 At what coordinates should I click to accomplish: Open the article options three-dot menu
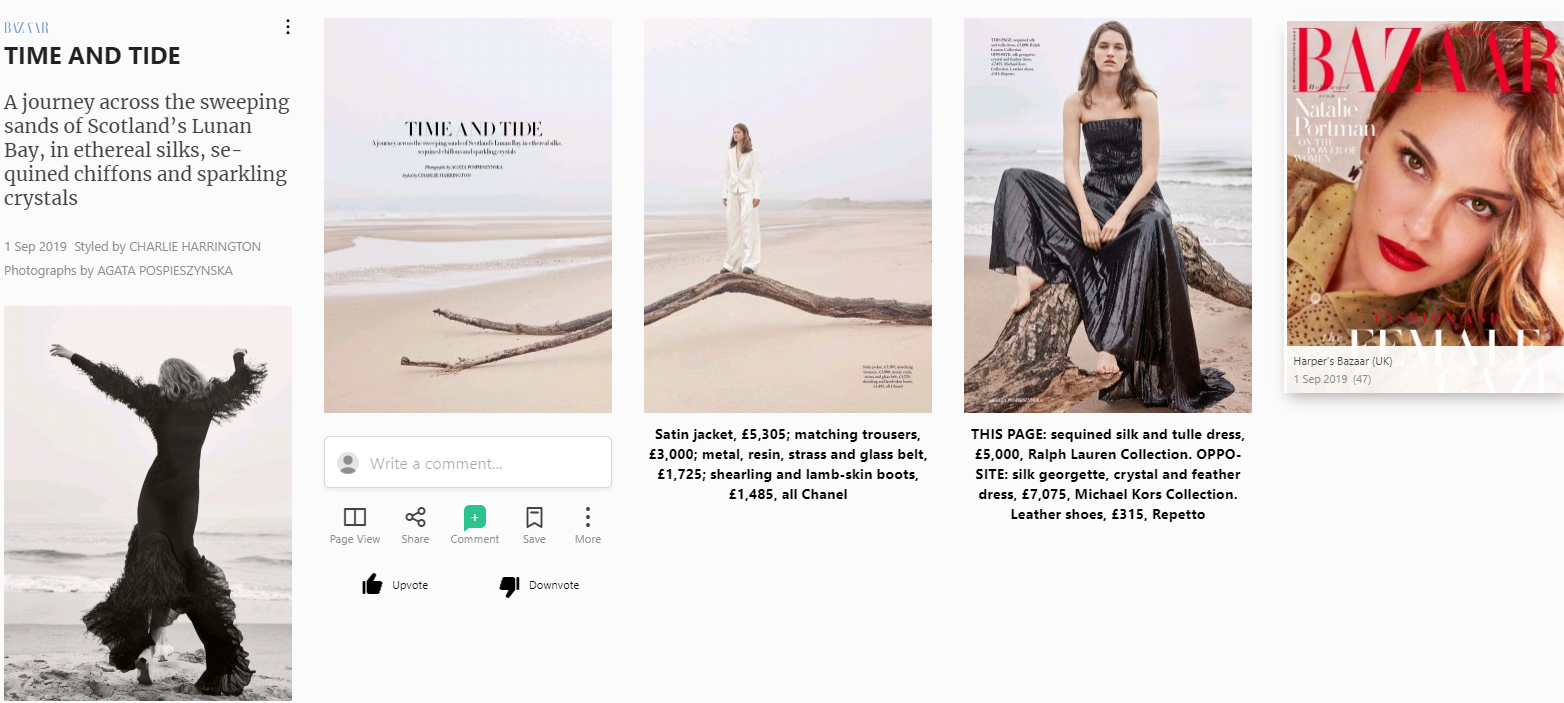(x=288, y=27)
